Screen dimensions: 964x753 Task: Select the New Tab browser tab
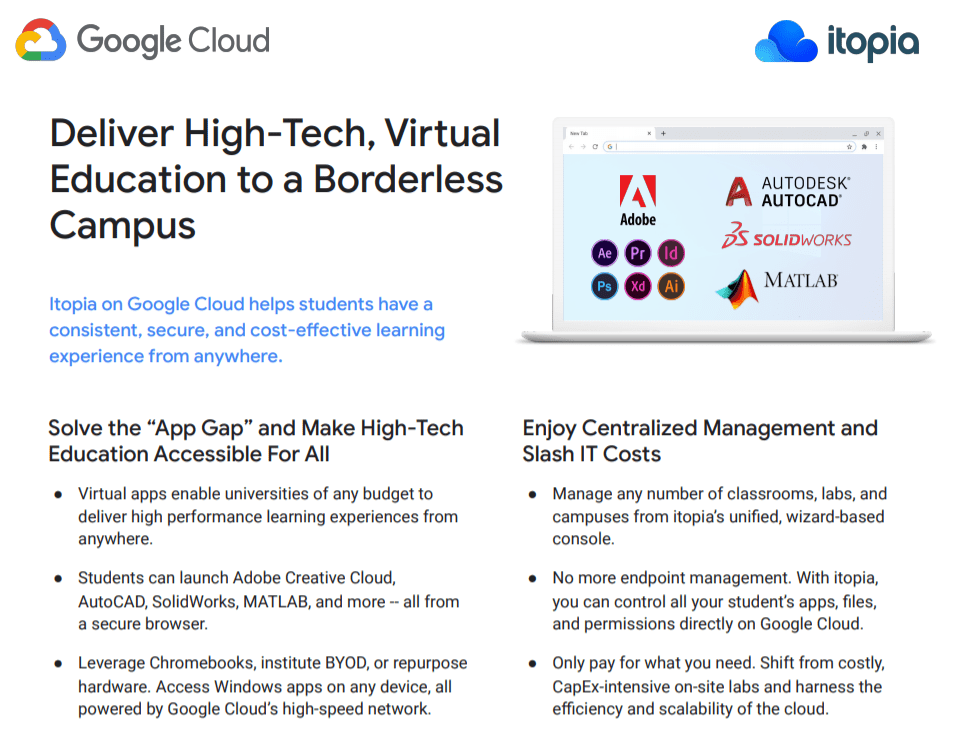(x=610, y=133)
